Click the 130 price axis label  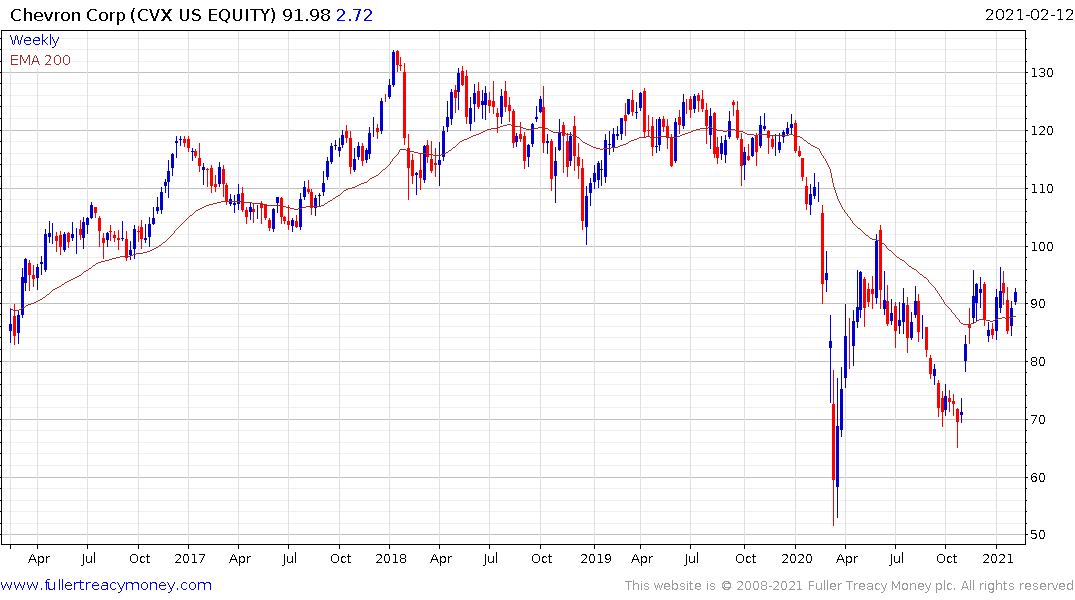1042,73
